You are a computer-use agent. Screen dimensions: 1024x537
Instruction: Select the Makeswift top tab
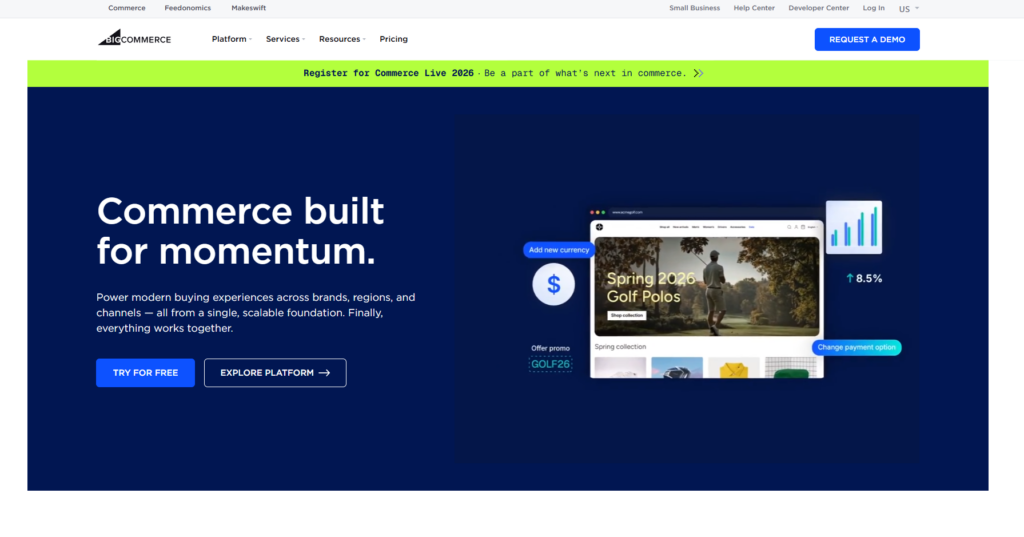click(x=248, y=8)
